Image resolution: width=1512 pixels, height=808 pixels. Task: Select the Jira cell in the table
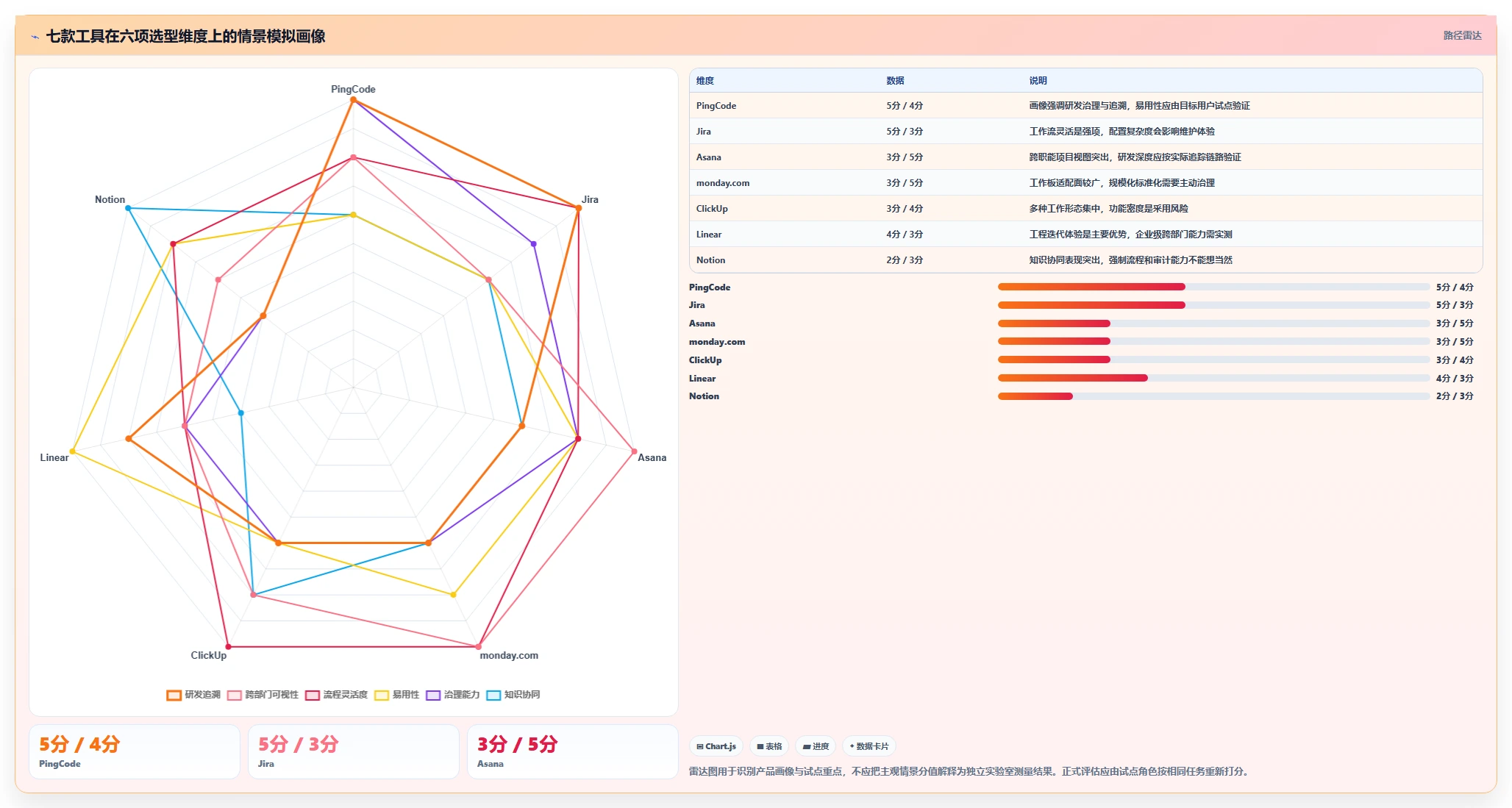coord(704,132)
